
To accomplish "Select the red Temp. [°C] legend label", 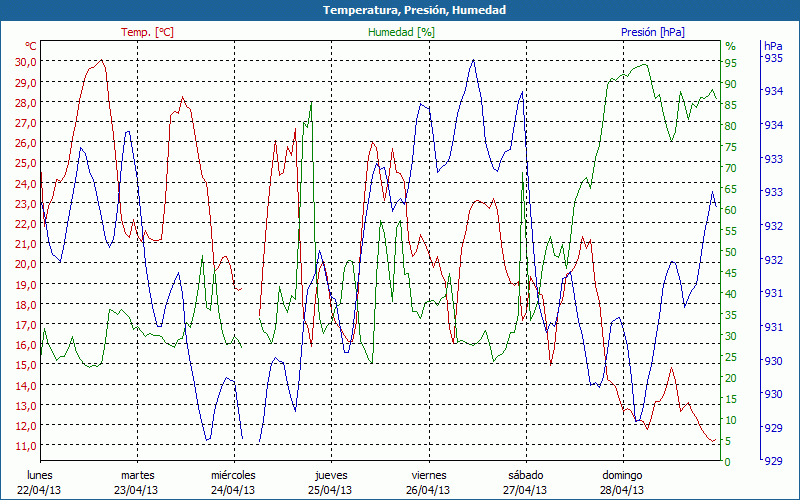I will [x=147, y=32].
